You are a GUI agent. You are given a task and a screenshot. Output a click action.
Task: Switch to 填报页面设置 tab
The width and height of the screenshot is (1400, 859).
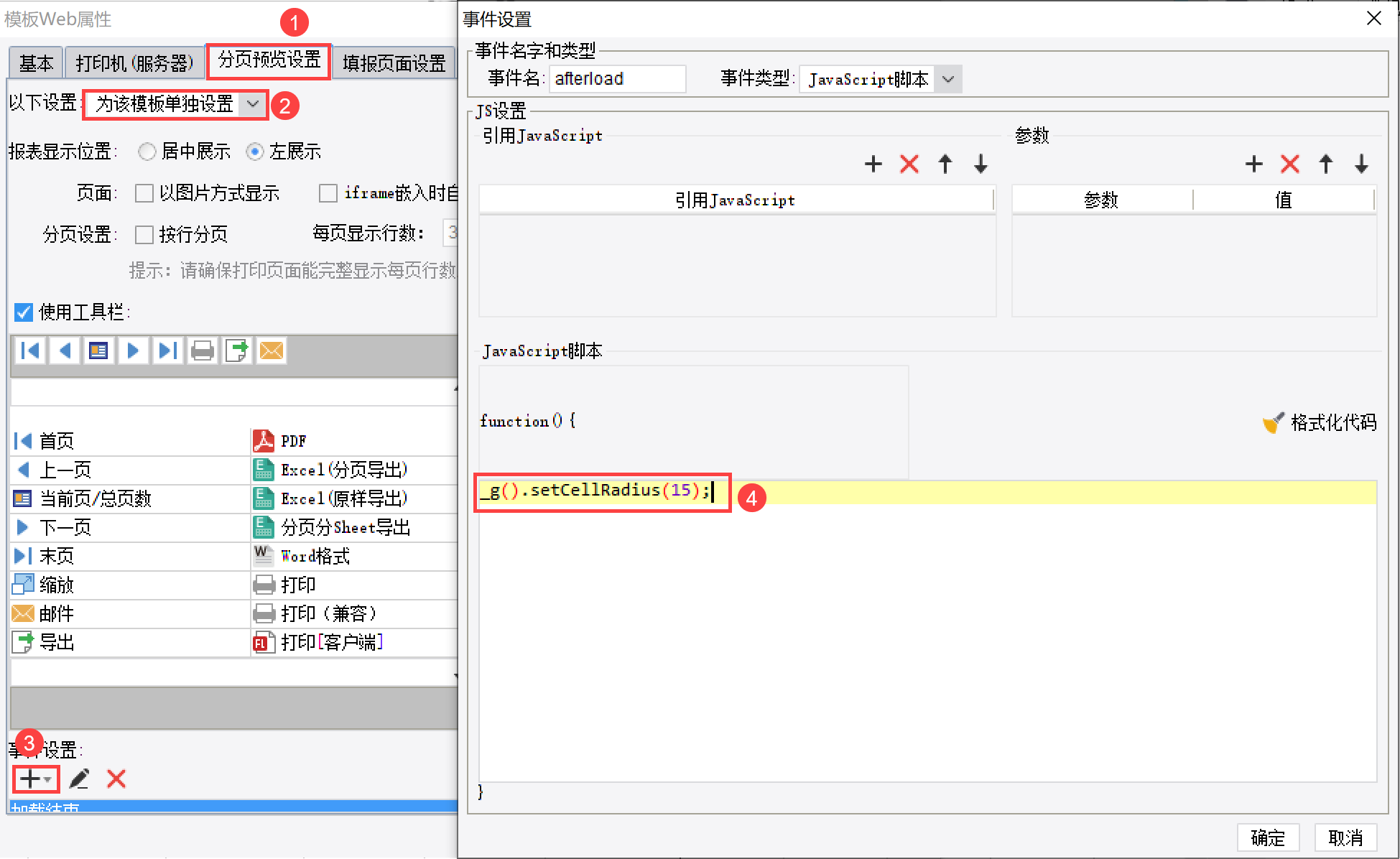pyautogui.click(x=394, y=63)
